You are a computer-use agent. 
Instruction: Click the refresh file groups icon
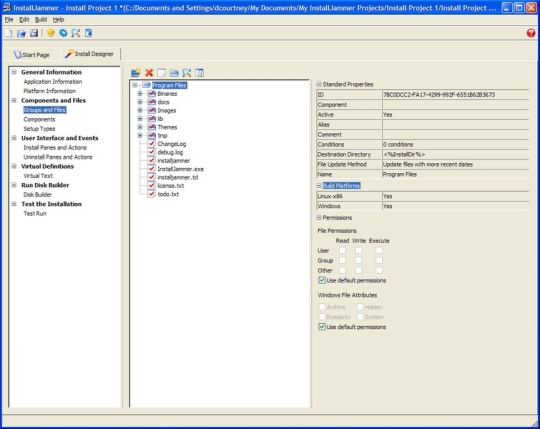(199, 73)
